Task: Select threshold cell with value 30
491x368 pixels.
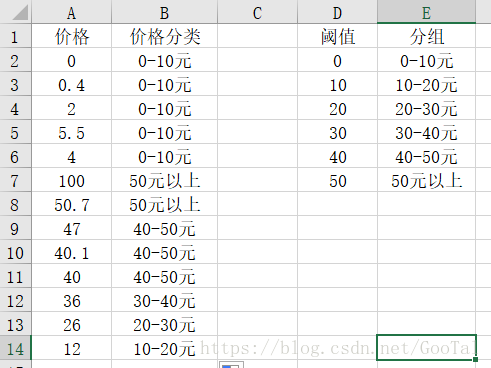Action: [x=337, y=132]
